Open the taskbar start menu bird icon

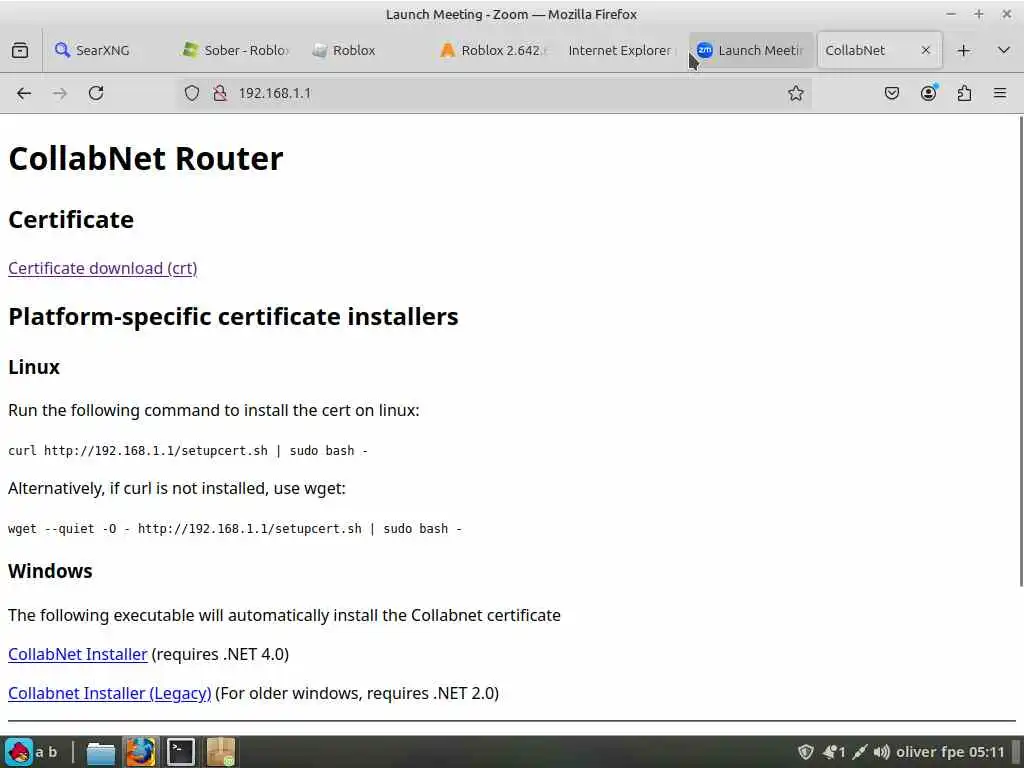tap(19, 752)
